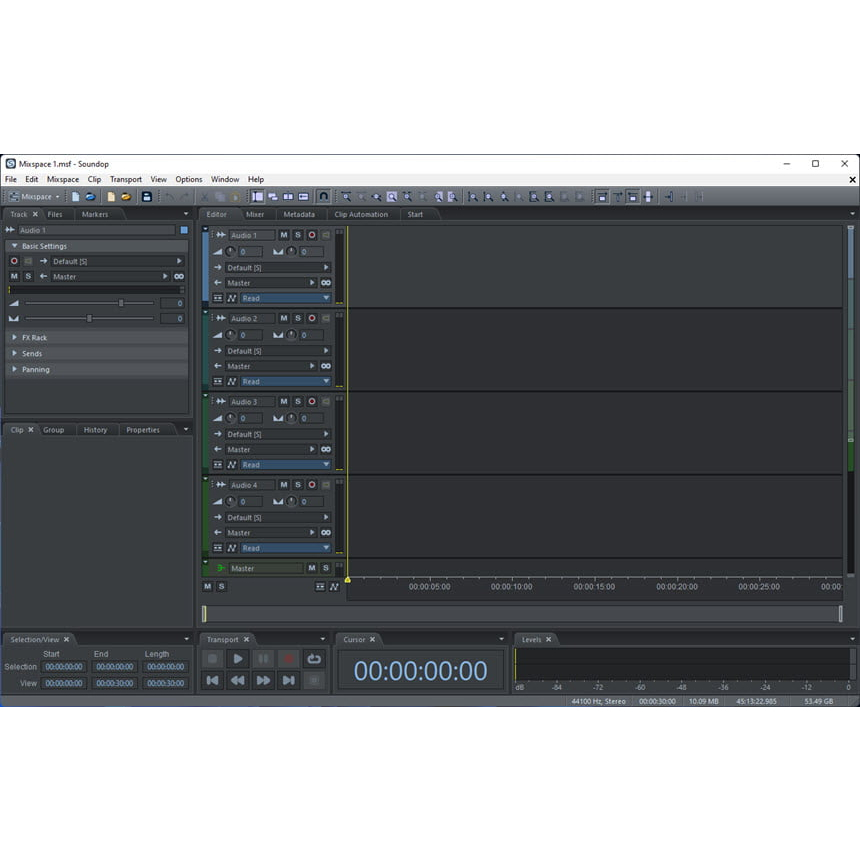Collapse the Basic Settings section
Viewport: 860px width, 860px height.
point(44,246)
